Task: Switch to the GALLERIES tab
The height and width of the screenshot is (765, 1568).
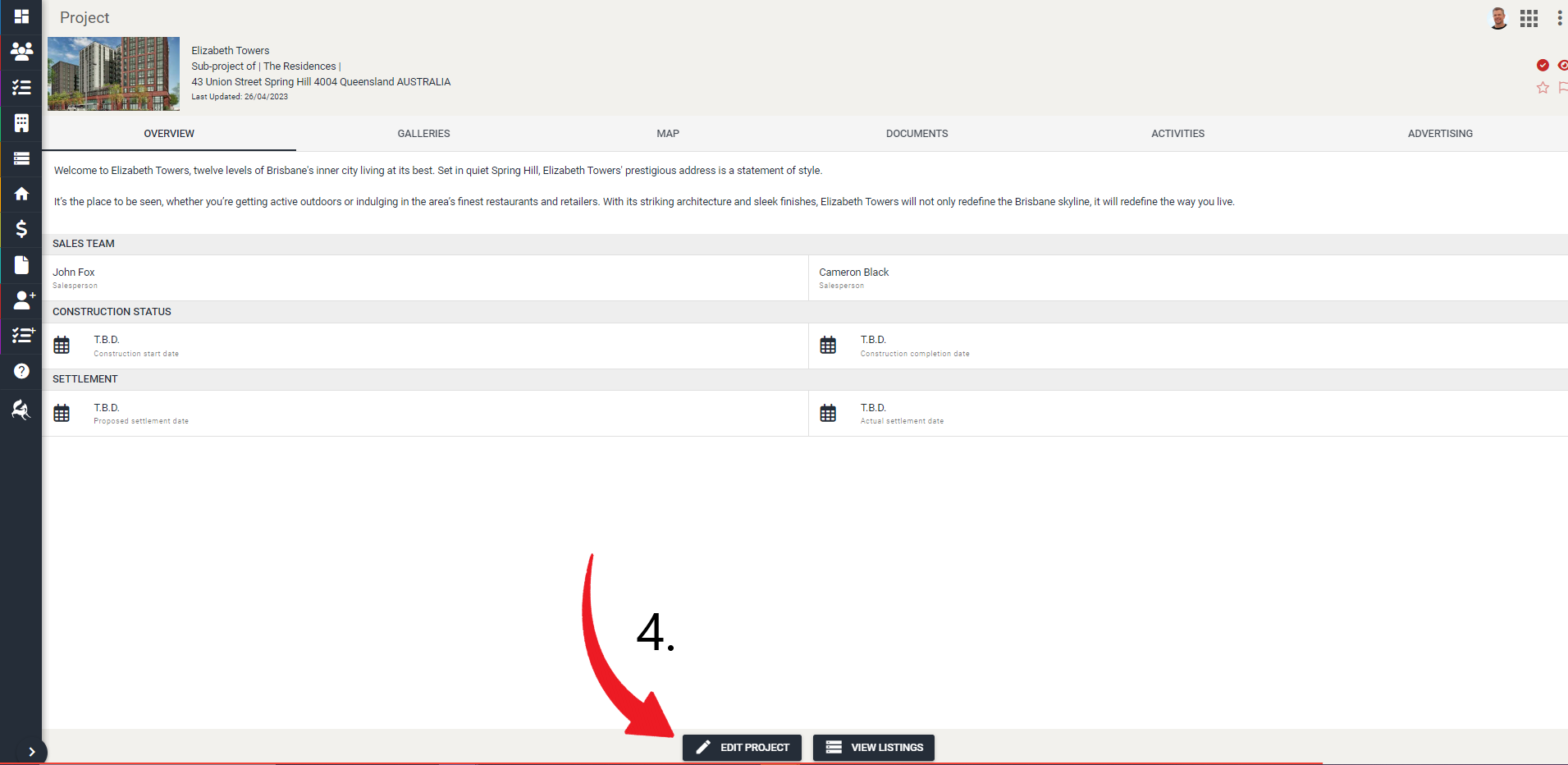Action: (423, 133)
